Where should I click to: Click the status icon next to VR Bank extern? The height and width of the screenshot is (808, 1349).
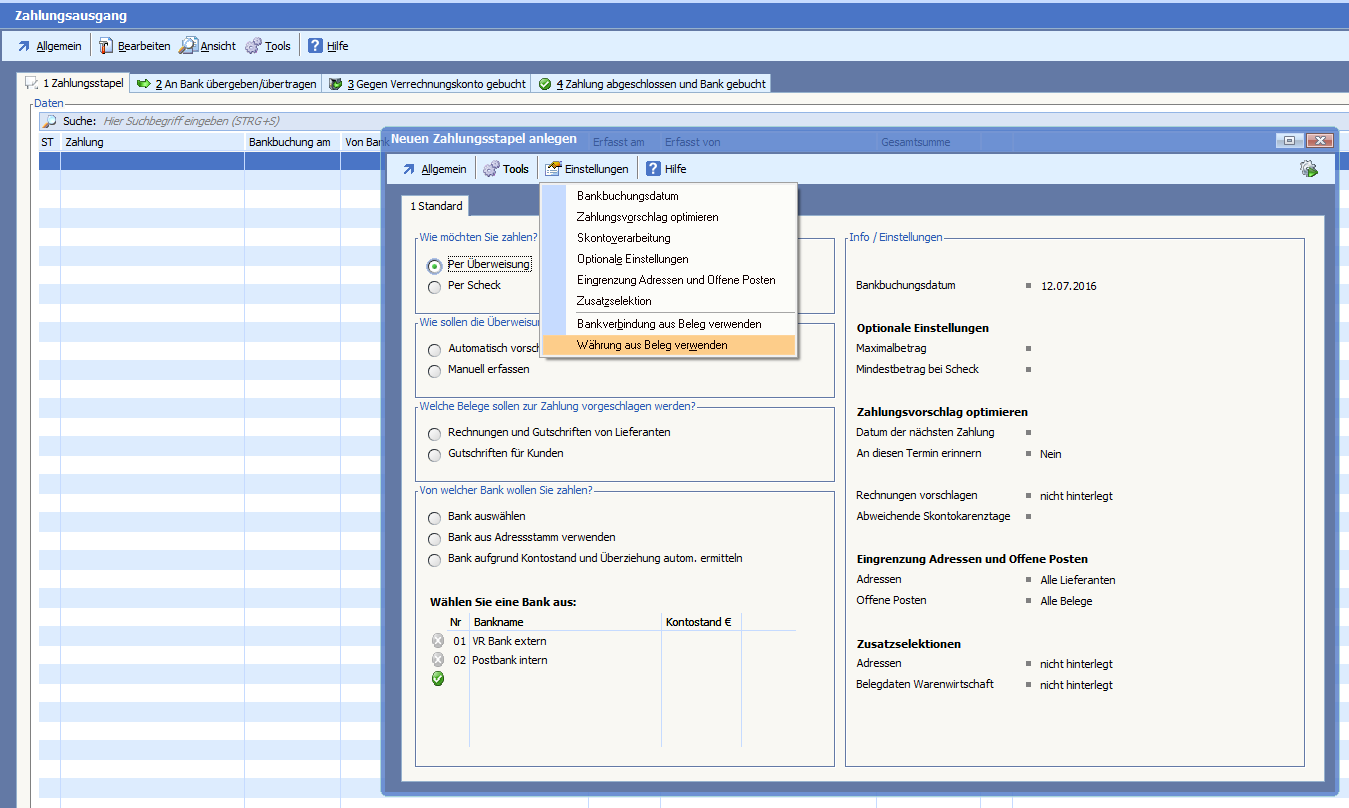(x=437, y=641)
